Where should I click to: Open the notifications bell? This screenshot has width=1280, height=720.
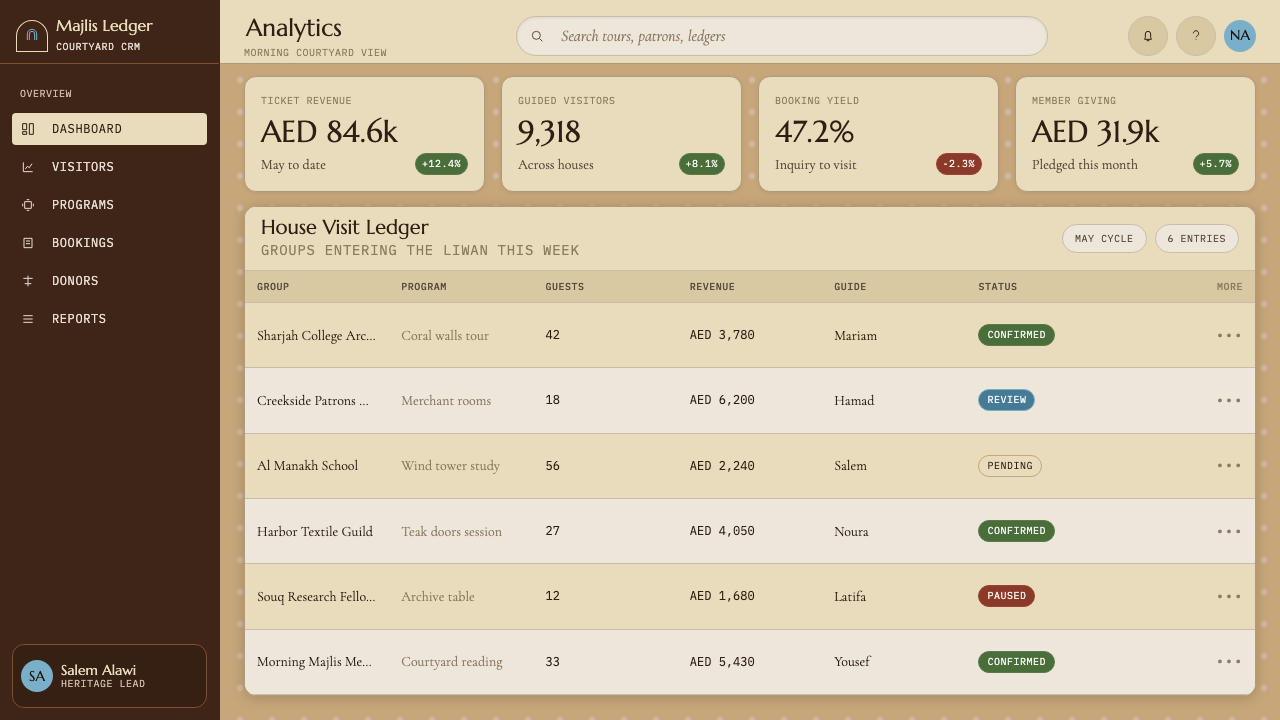pyautogui.click(x=1148, y=36)
